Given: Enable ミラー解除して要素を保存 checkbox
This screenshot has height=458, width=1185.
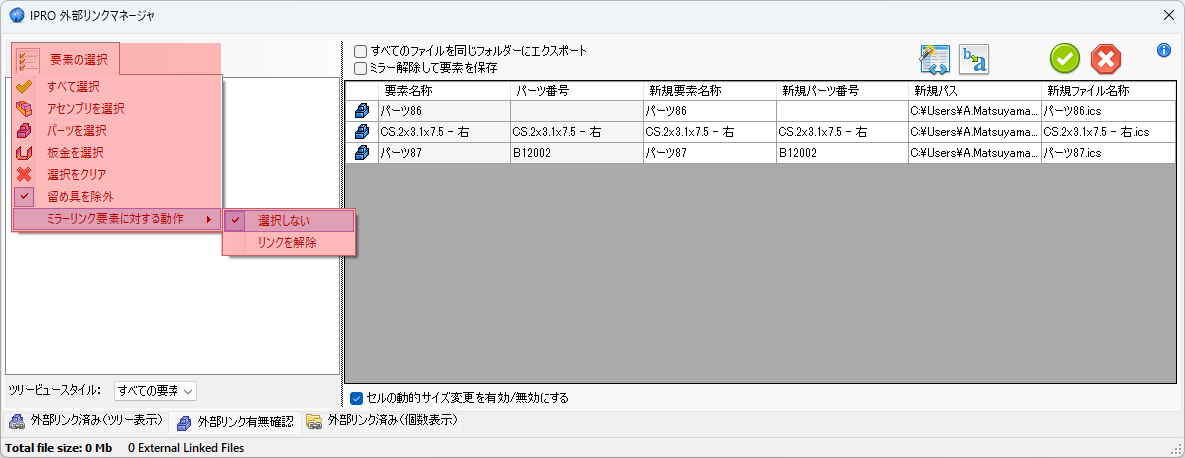Looking at the screenshot, I should (361, 68).
